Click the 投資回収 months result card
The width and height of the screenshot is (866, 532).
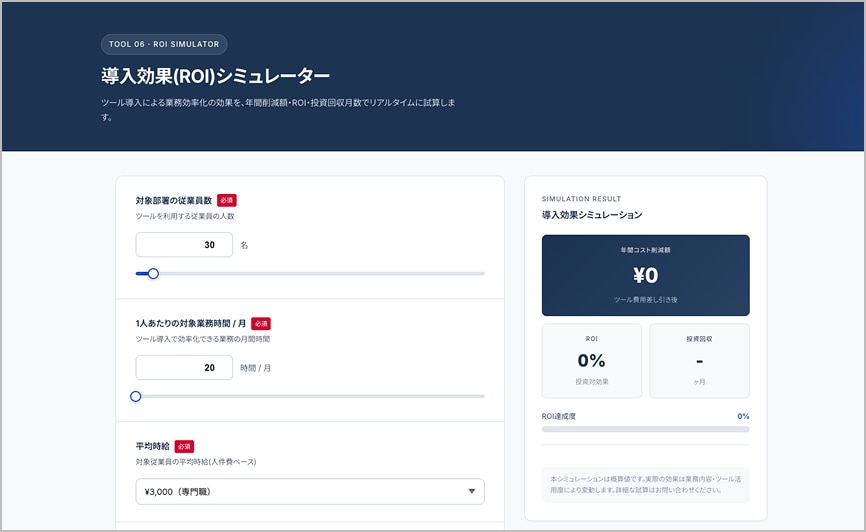[x=699, y=360]
